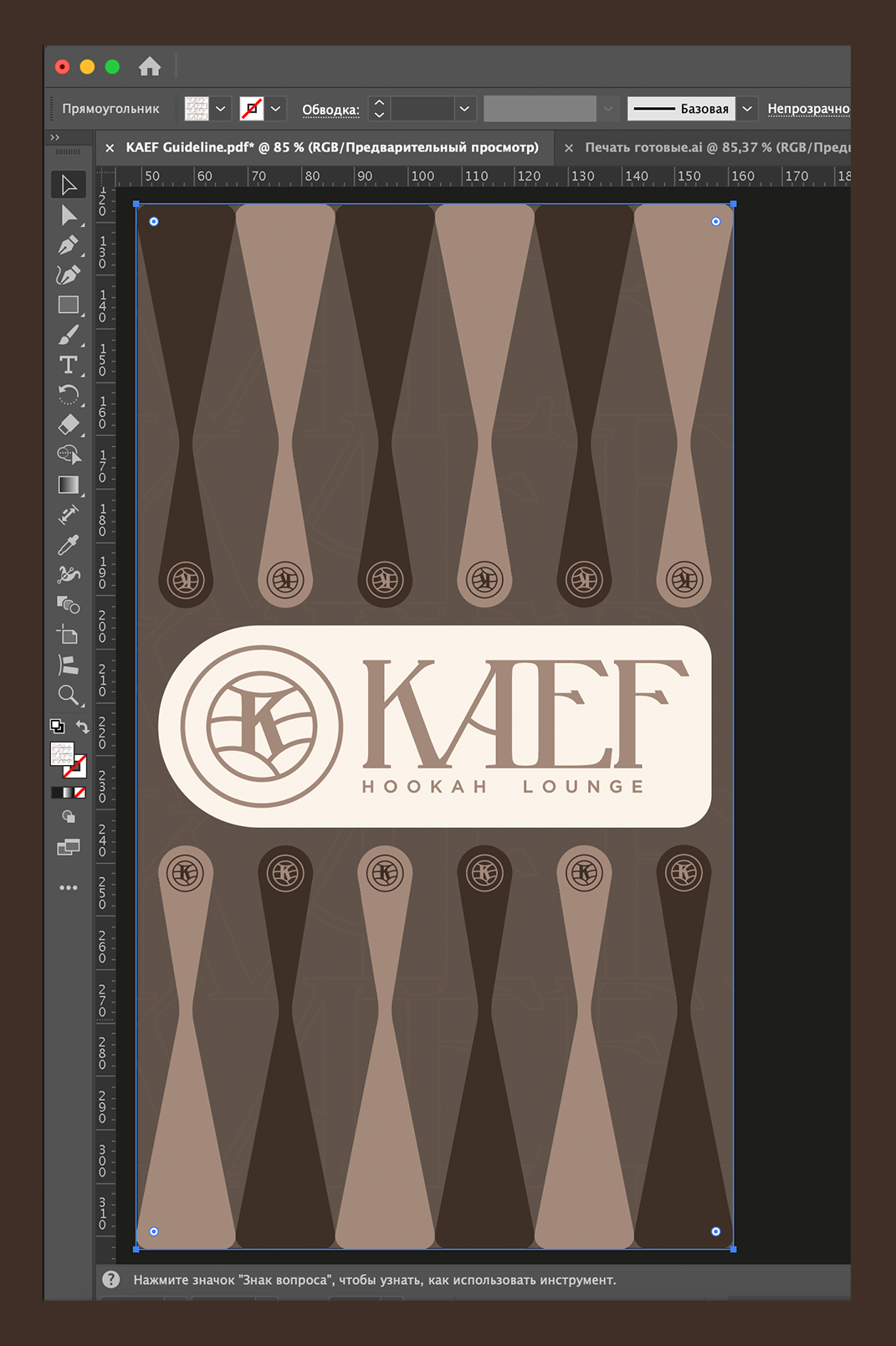This screenshot has width=896, height=1346.
Task: Click the stroke weight input field
Action: [422, 109]
